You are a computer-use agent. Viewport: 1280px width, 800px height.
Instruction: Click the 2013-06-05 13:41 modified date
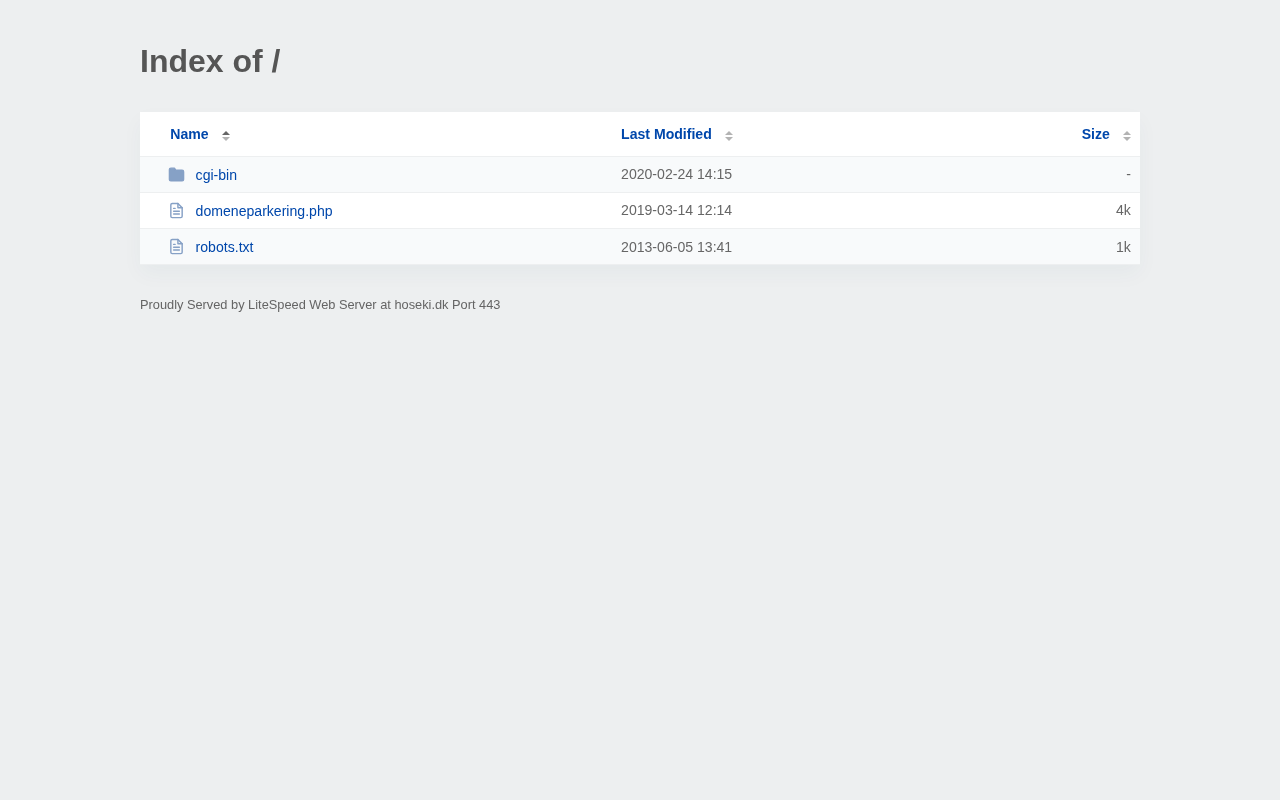tap(676, 247)
